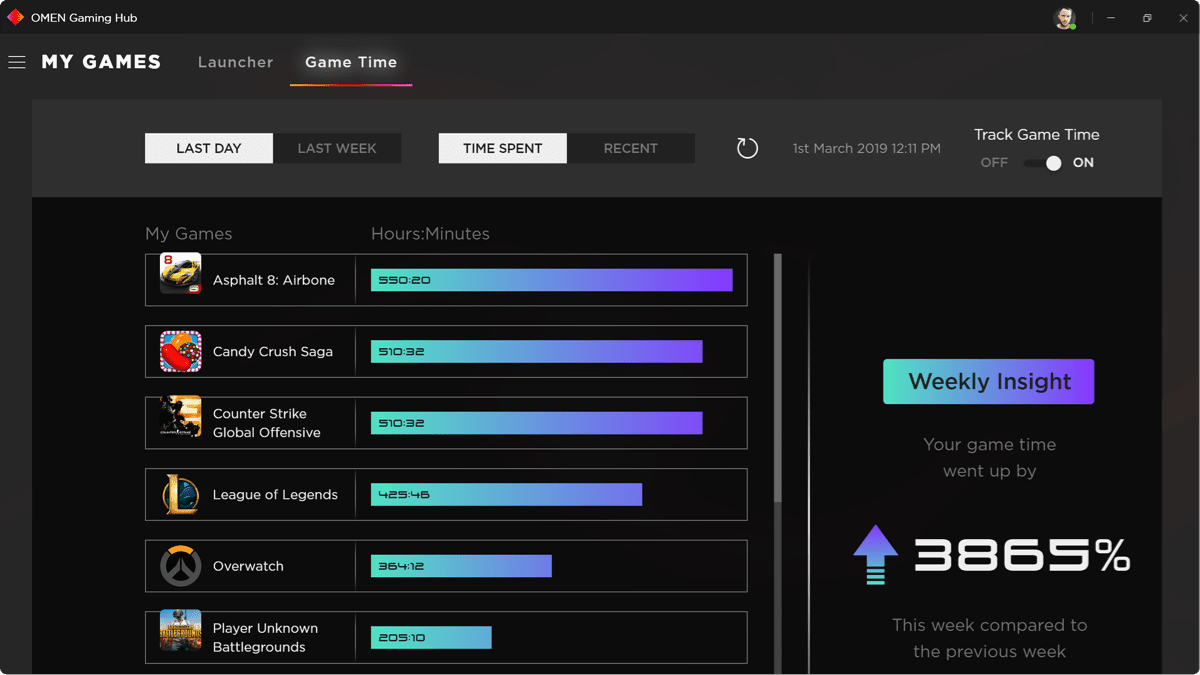This screenshot has width=1200, height=675.
Task: Click the 3865% percentage value
Action: 1022,555
